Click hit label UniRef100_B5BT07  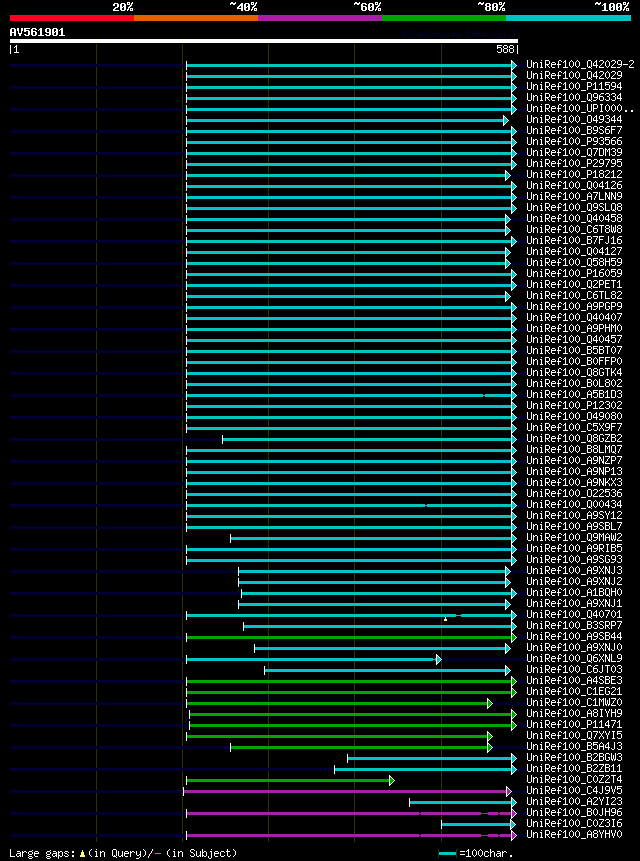[574, 350]
